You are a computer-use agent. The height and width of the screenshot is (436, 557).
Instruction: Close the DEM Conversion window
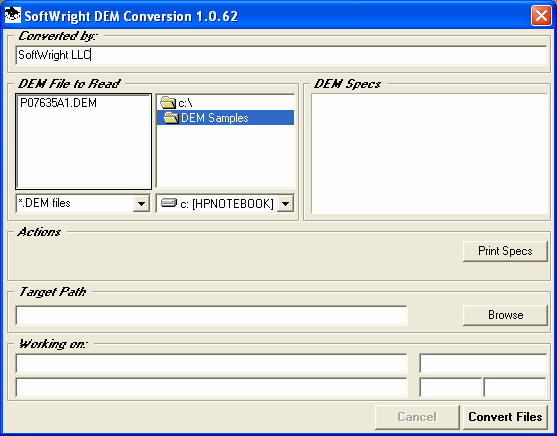pos(541,16)
